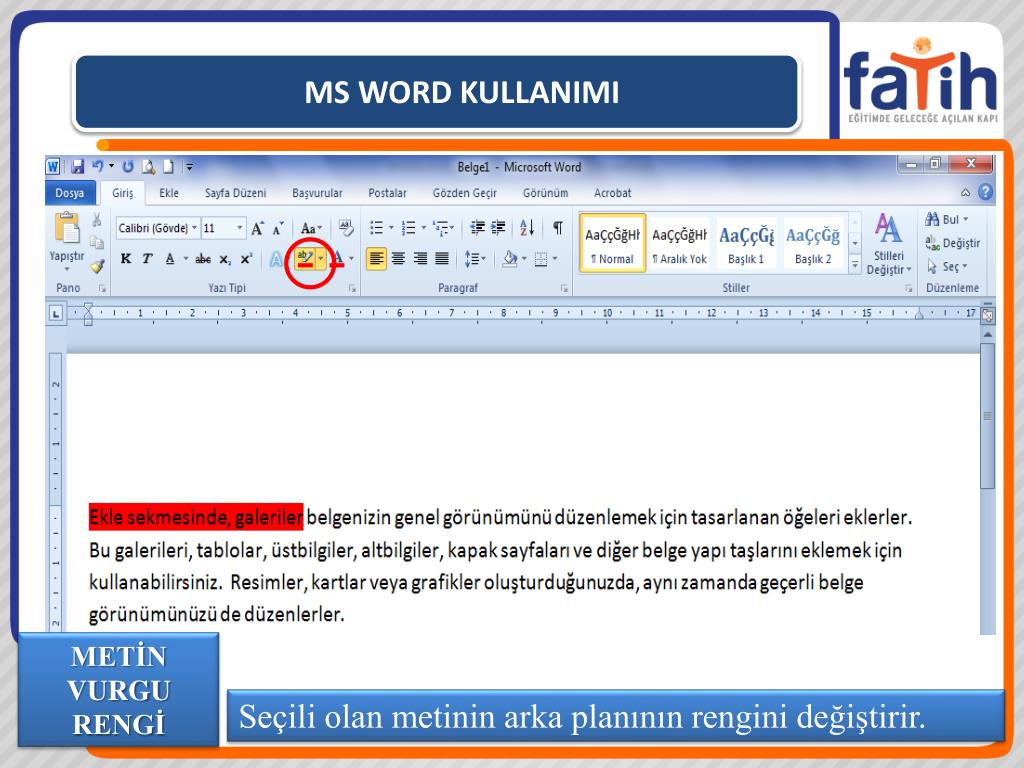The image size is (1024, 768).
Task: Click the Cut scissors icon
Action: (x=97, y=219)
